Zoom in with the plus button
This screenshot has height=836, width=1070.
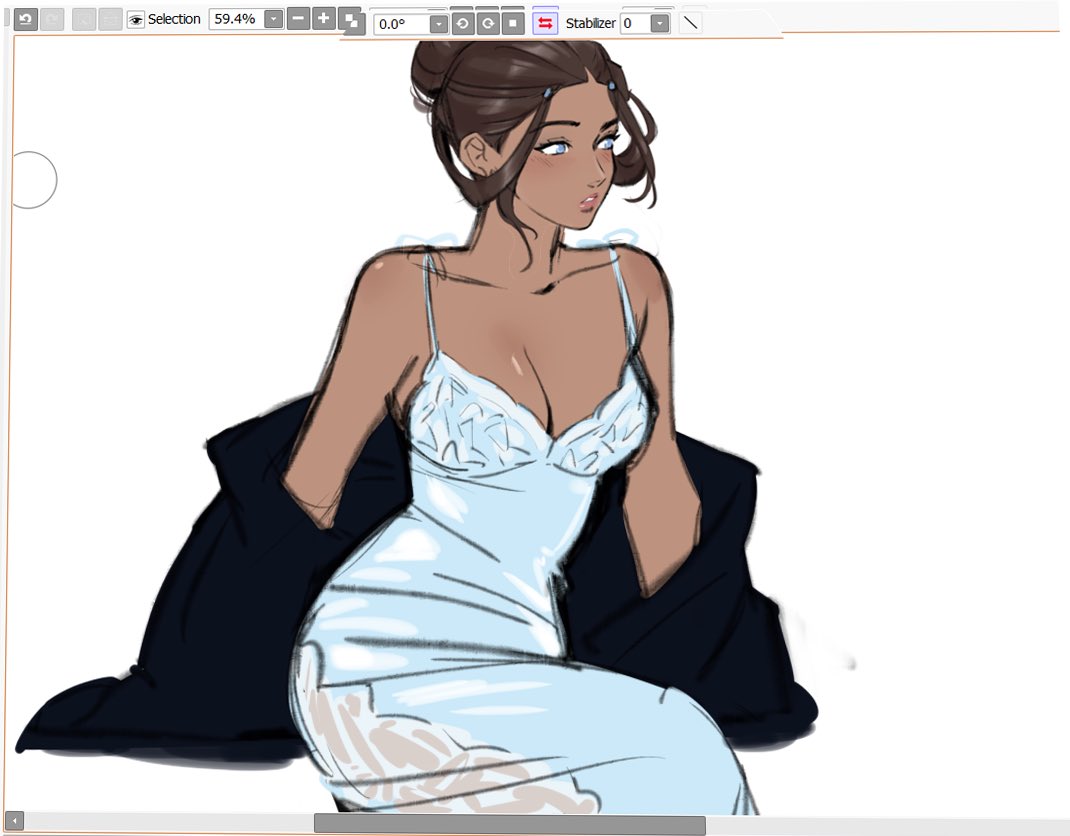point(324,18)
